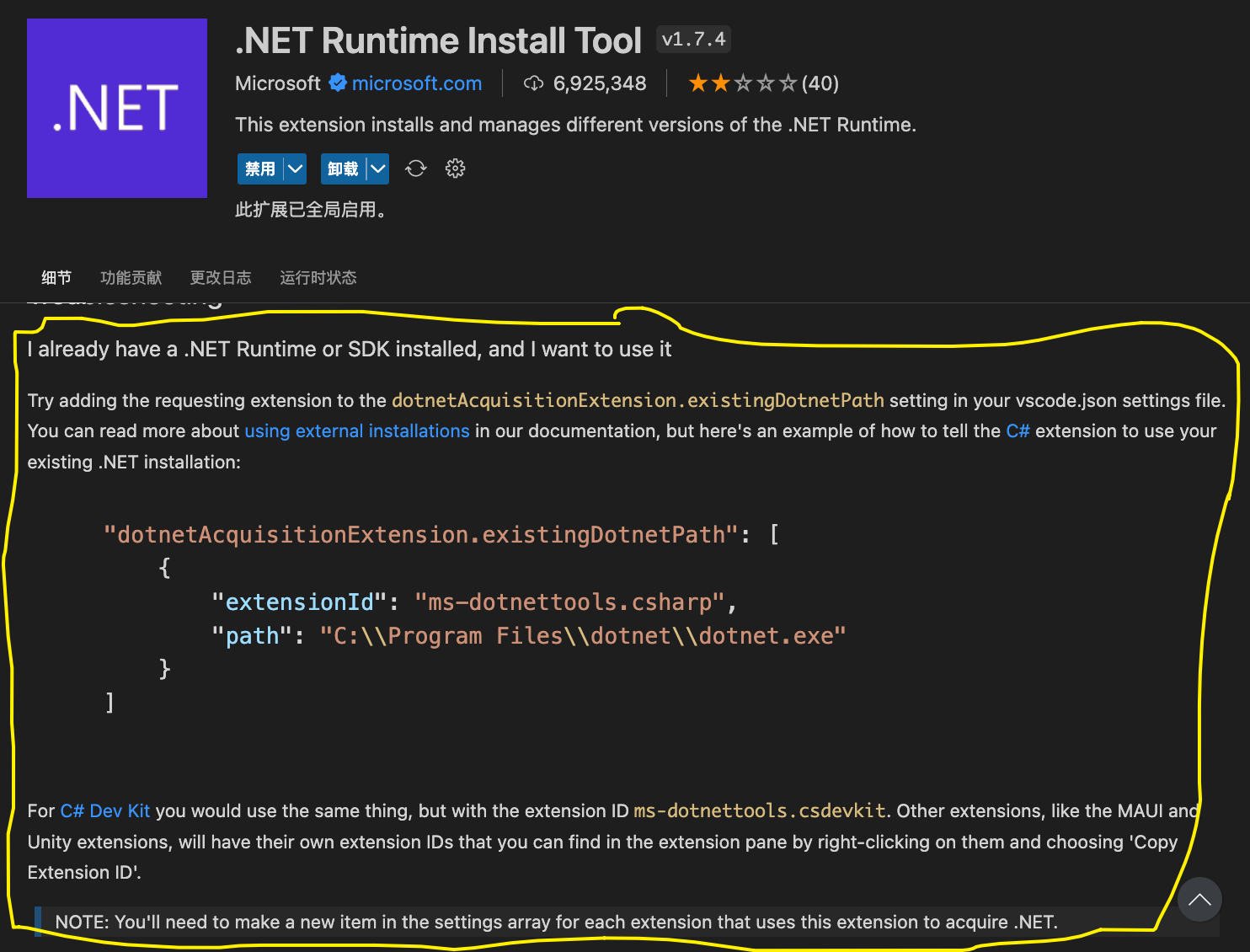Click inline code dotnetAcquisitionExtension.existingDotnetPath in paragraph
Screen dimensions: 1250x952
click(638, 400)
